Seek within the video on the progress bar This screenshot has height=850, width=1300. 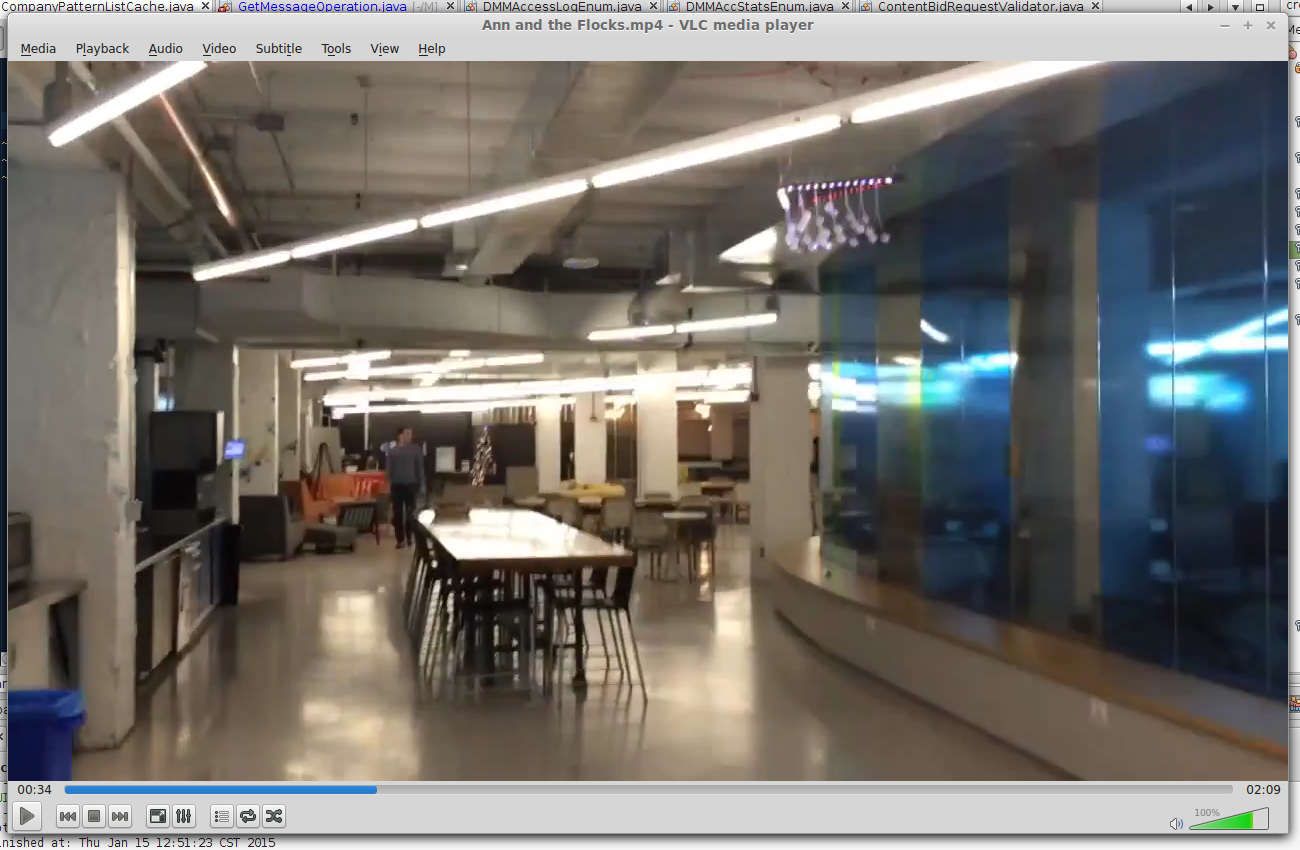[x=649, y=789]
